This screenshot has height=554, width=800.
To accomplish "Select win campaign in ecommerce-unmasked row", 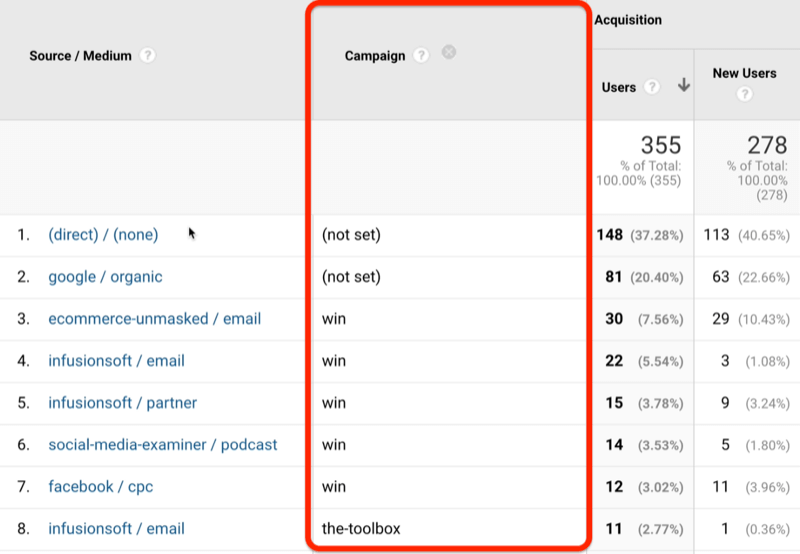I will tap(334, 319).
